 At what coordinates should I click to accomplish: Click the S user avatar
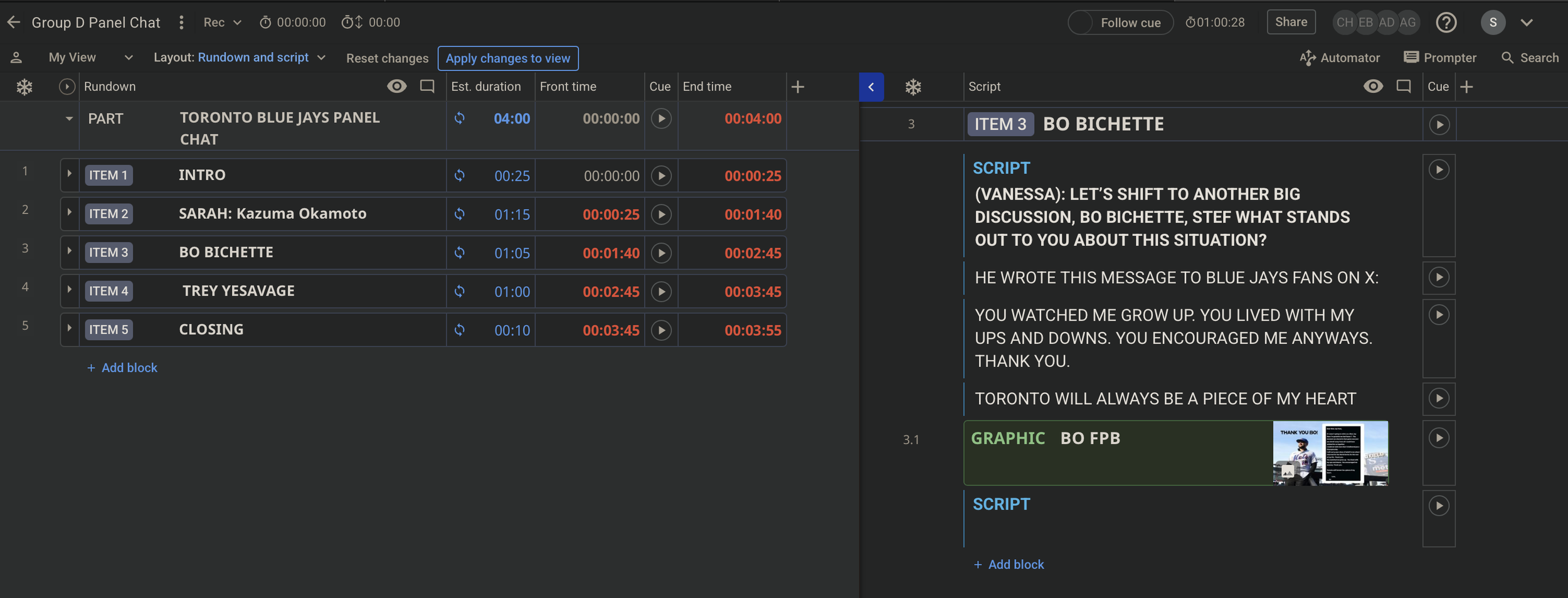1493,23
